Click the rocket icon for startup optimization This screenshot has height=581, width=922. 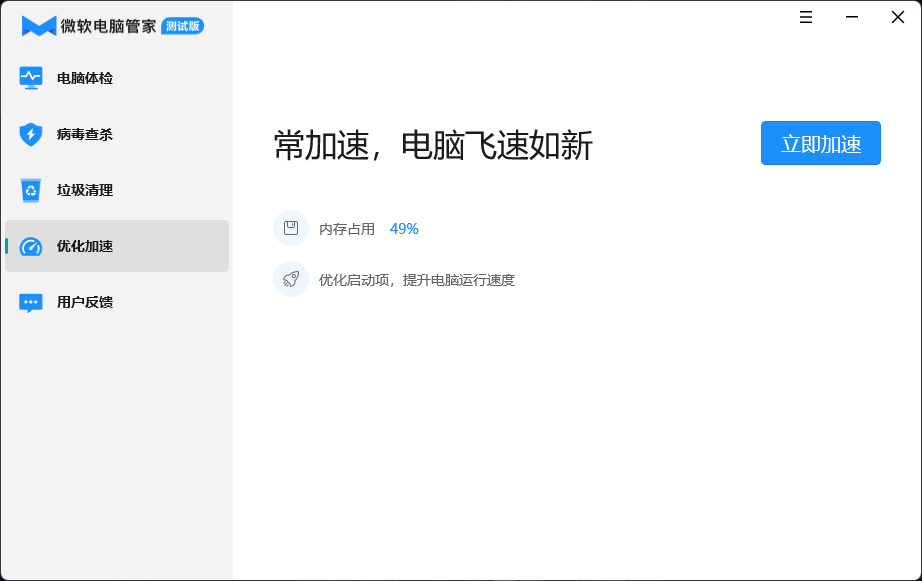(291, 279)
